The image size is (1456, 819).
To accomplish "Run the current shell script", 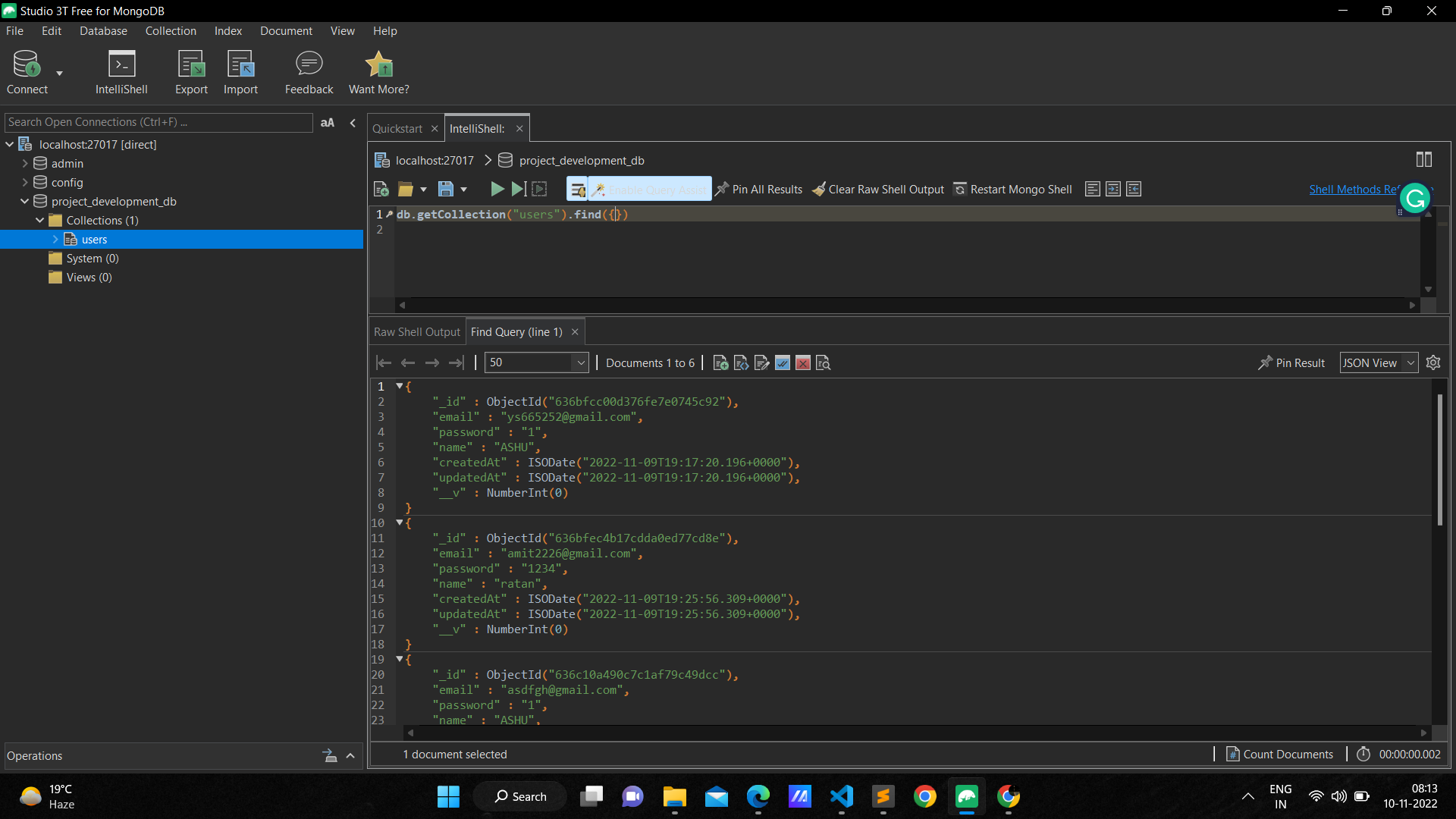I will click(x=497, y=189).
